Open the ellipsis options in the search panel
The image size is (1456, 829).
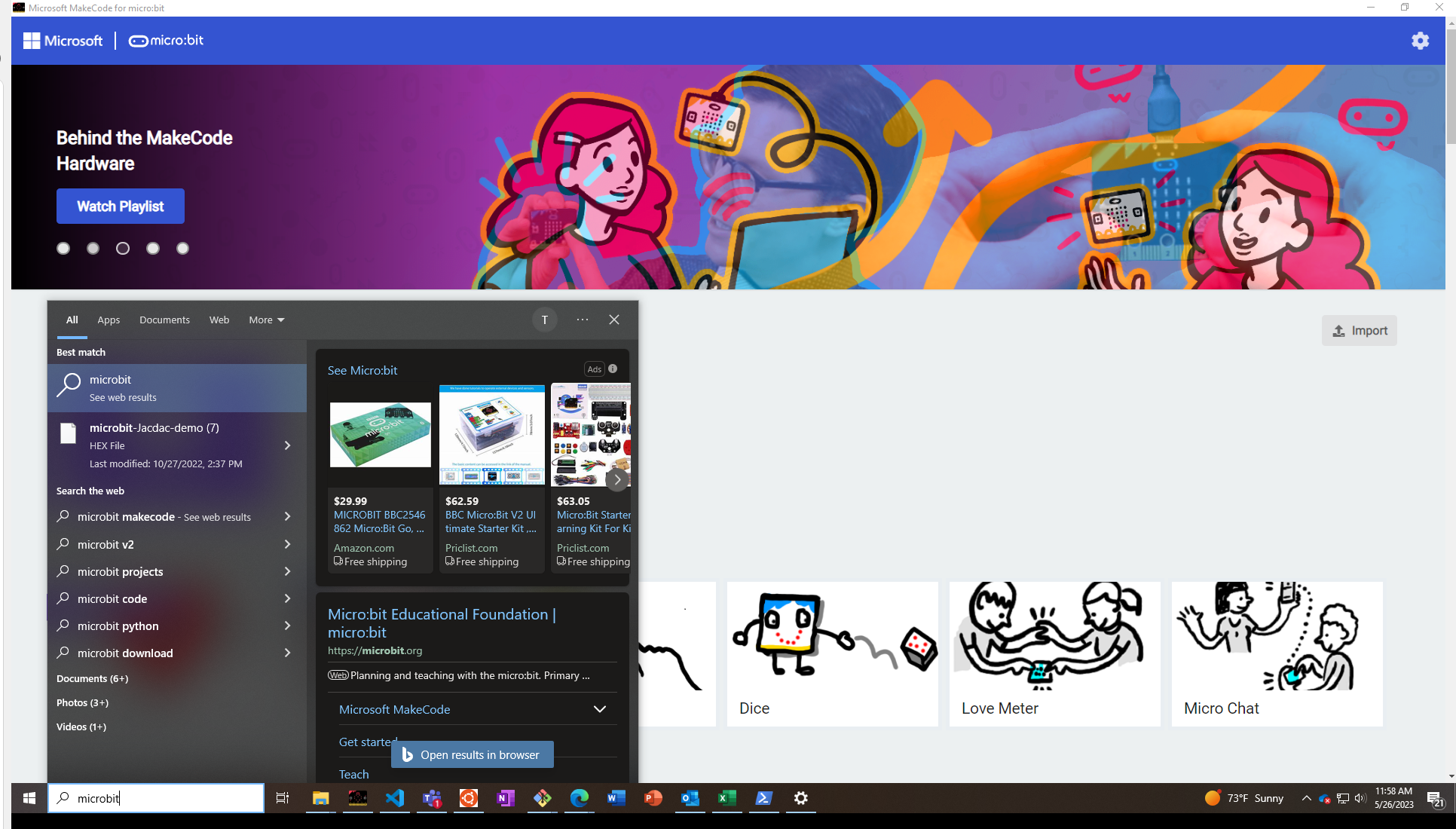(581, 320)
